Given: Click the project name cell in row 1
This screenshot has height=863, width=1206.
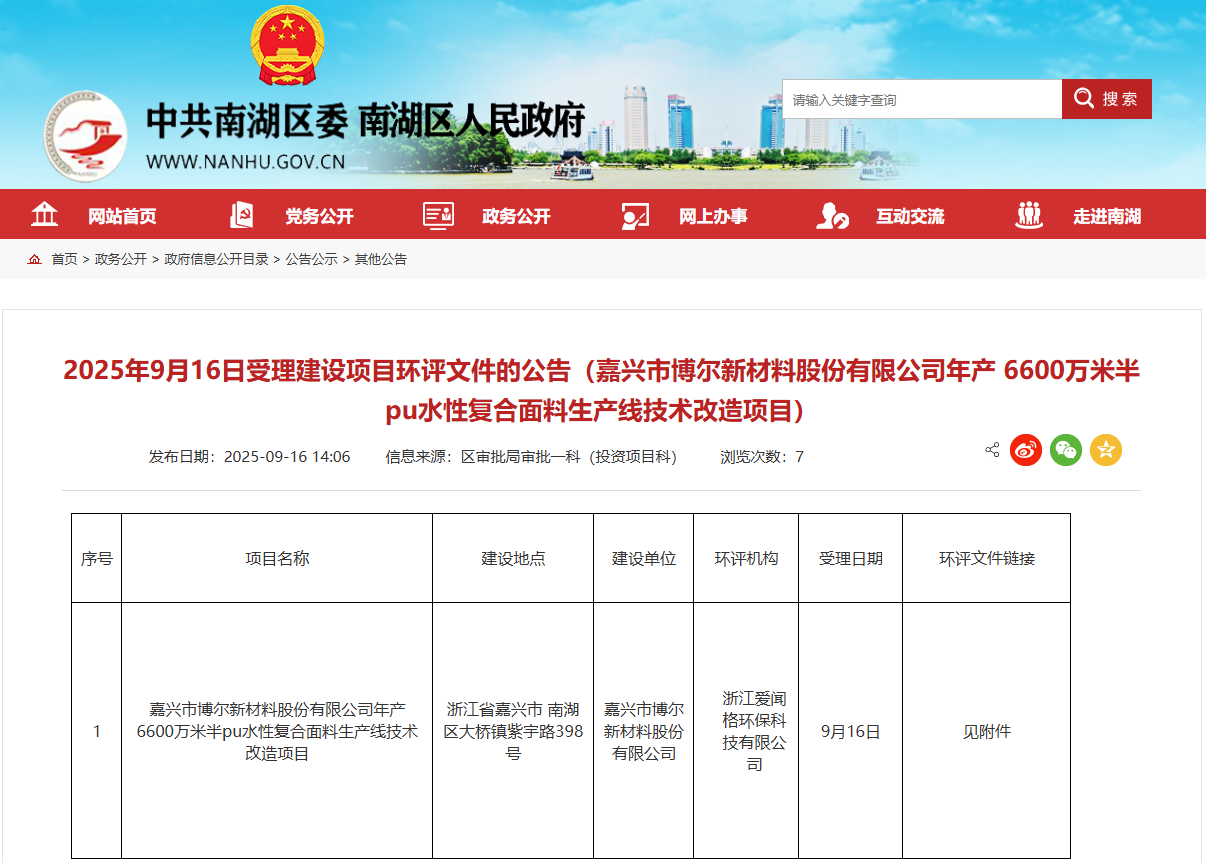Looking at the screenshot, I should tap(277, 731).
